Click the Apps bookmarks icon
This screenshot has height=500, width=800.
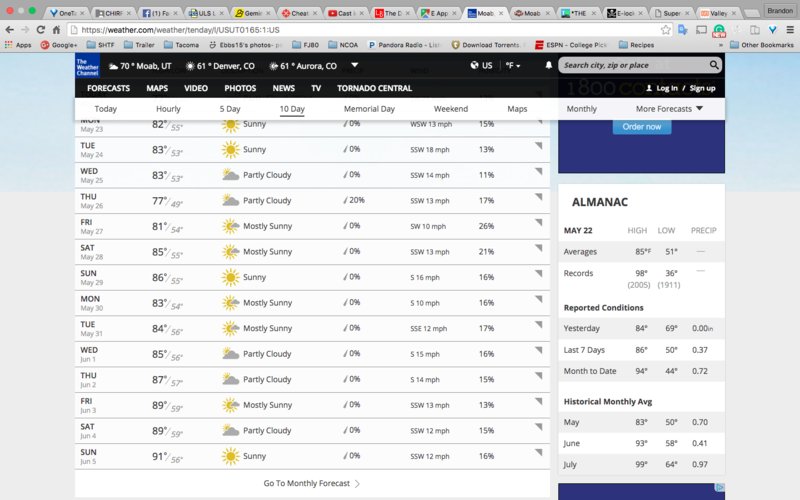pos(18,45)
